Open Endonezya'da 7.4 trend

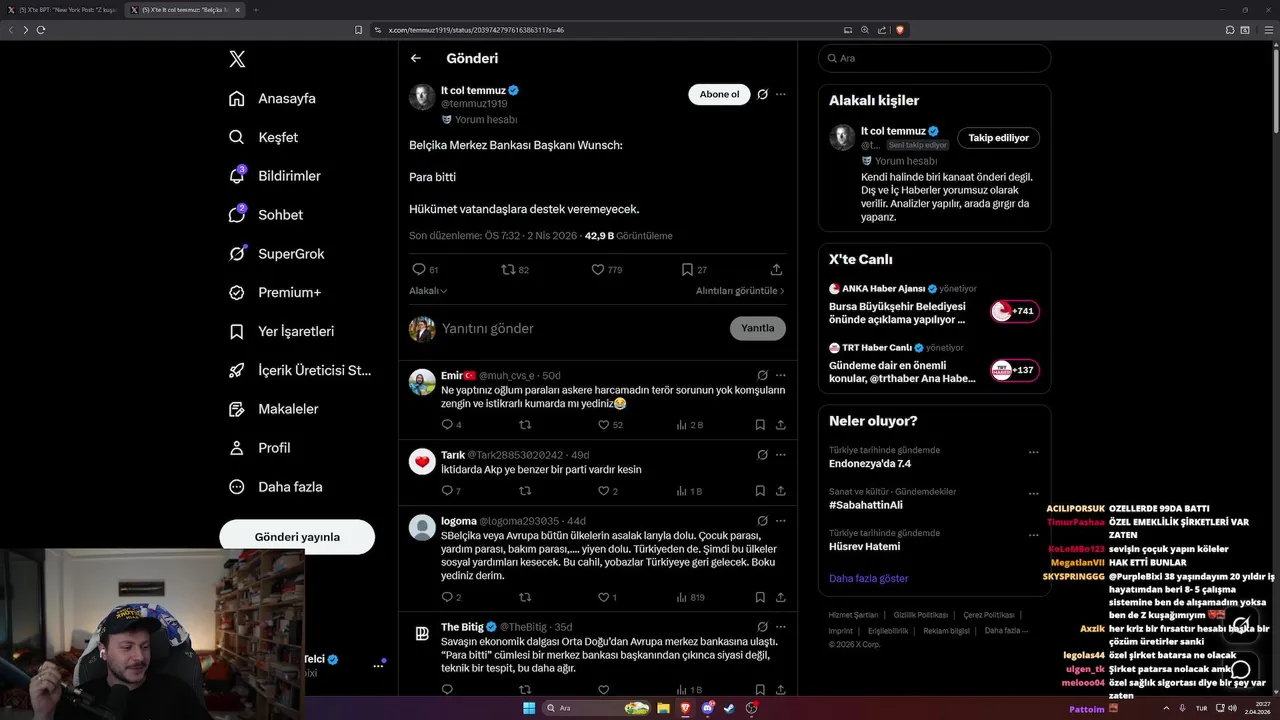870,464
